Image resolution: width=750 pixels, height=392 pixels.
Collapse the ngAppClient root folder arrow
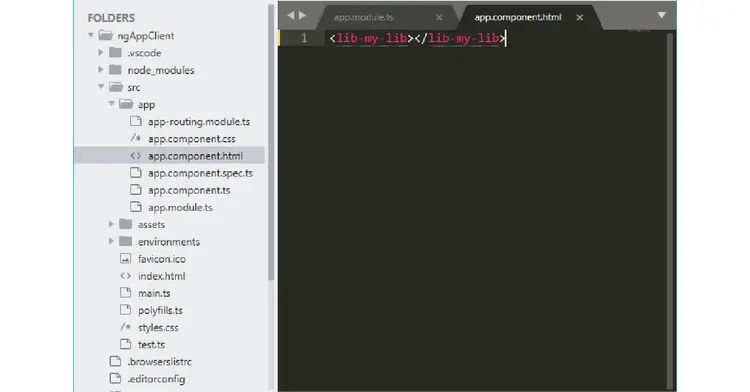coord(90,35)
